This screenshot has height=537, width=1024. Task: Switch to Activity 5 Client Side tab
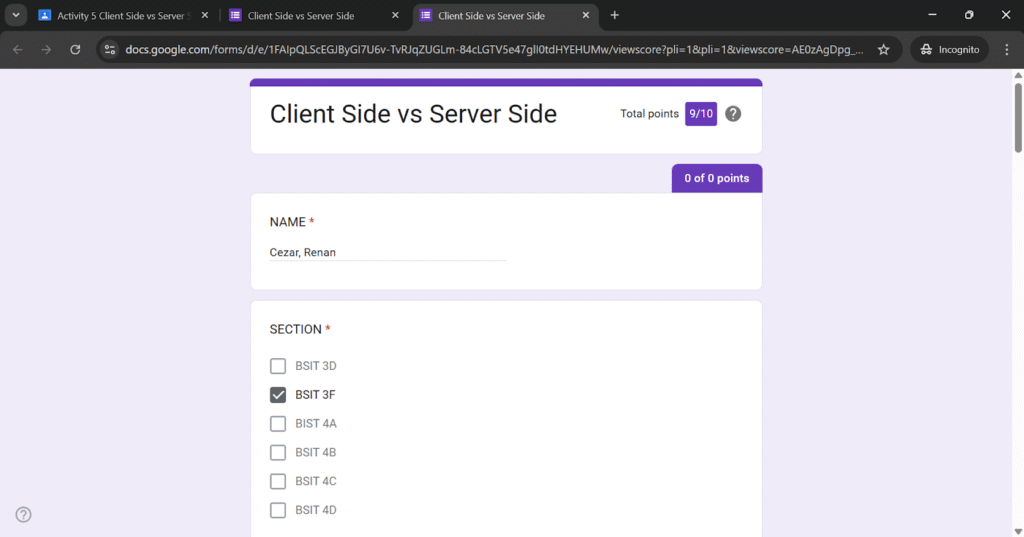pos(115,15)
